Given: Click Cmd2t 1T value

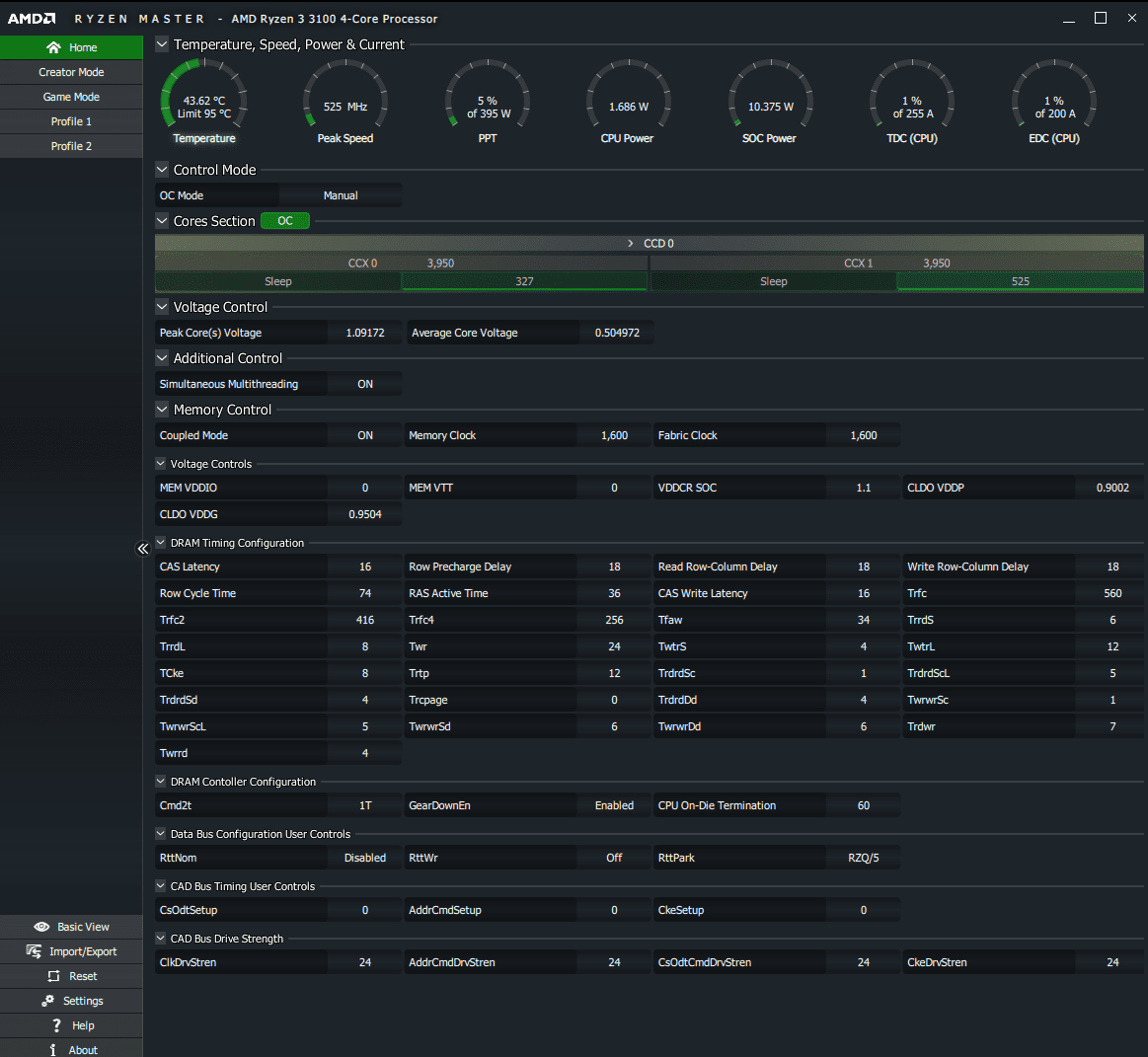Looking at the screenshot, I should tap(364, 805).
